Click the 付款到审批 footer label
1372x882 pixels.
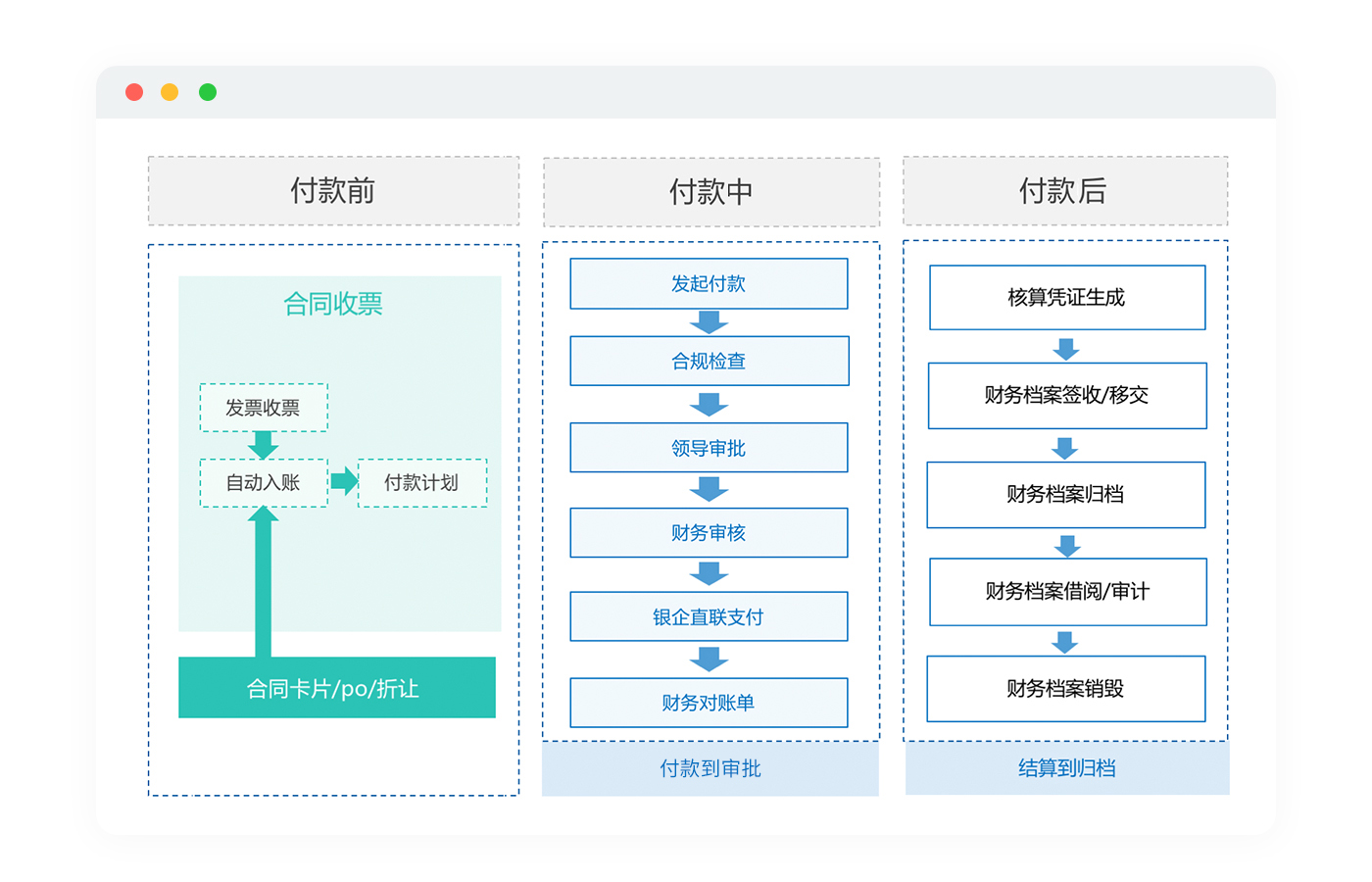[710, 768]
